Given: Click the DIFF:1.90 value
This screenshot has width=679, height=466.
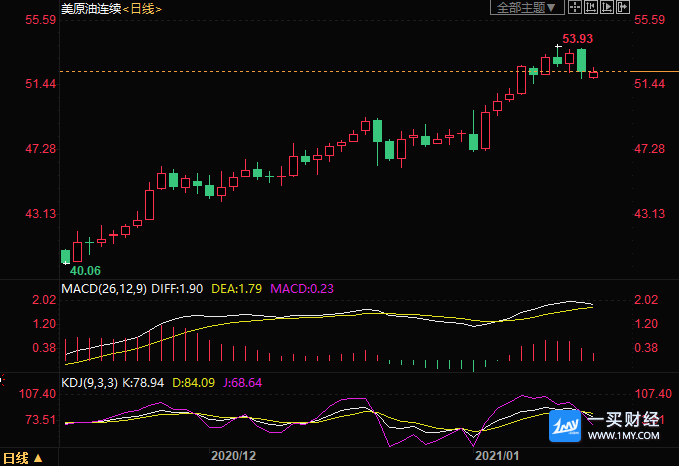Looking at the screenshot, I should point(177,289).
